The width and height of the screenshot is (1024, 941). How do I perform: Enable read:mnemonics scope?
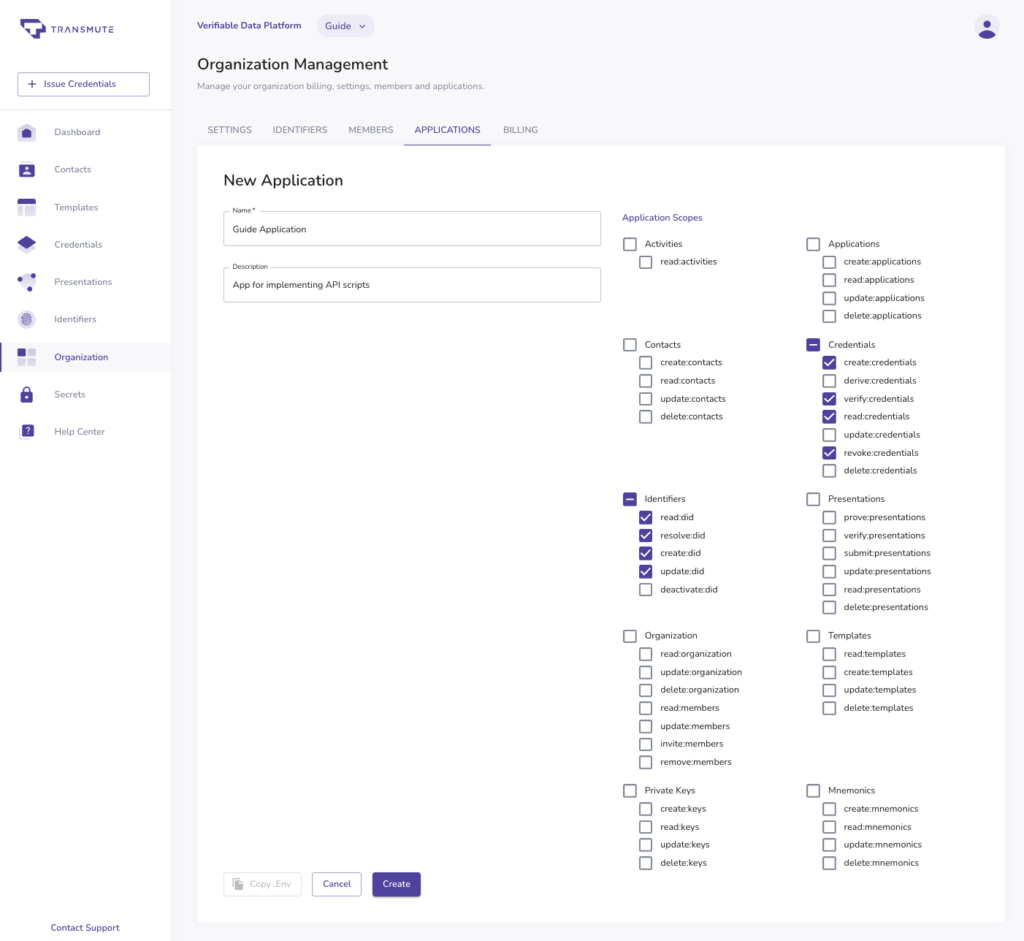coord(829,827)
